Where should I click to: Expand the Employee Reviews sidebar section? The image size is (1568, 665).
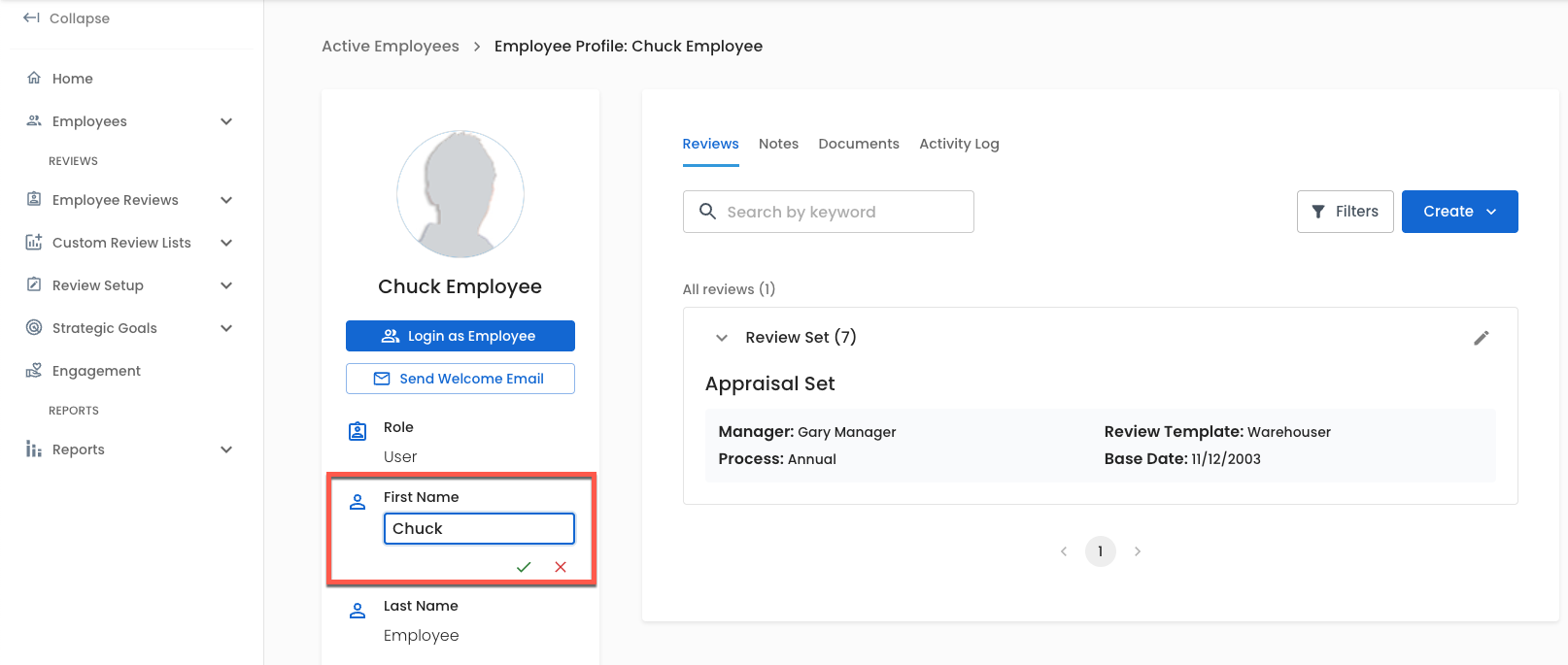click(226, 200)
